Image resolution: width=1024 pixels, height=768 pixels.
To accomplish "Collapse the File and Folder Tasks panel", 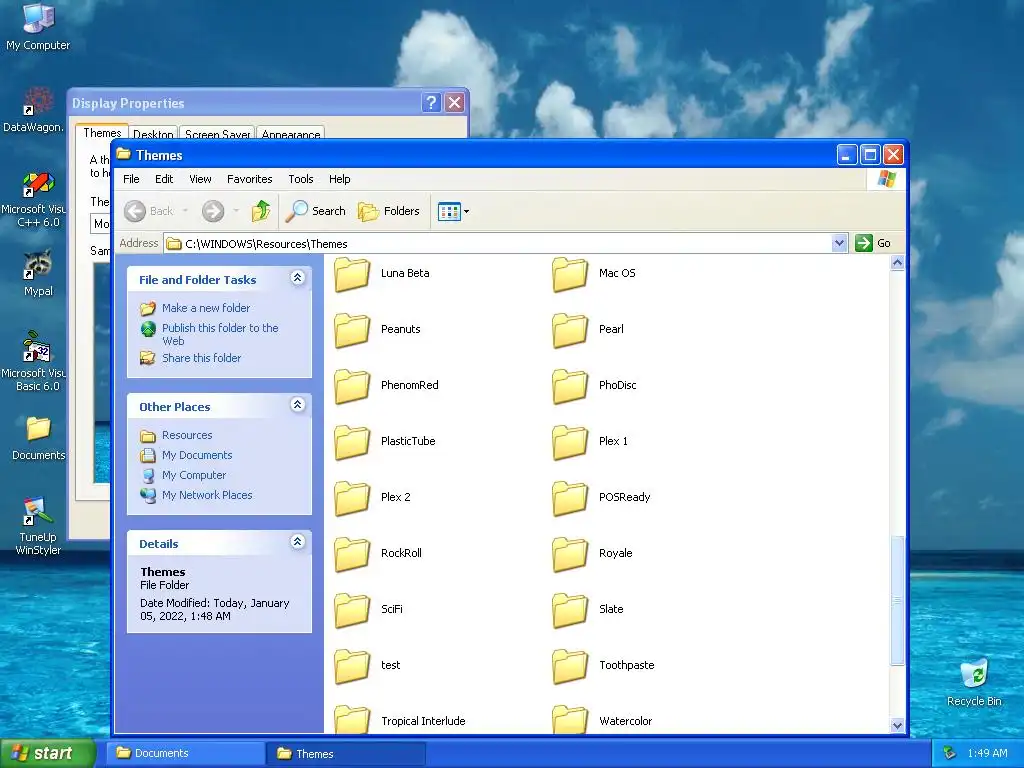I will (x=297, y=278).
